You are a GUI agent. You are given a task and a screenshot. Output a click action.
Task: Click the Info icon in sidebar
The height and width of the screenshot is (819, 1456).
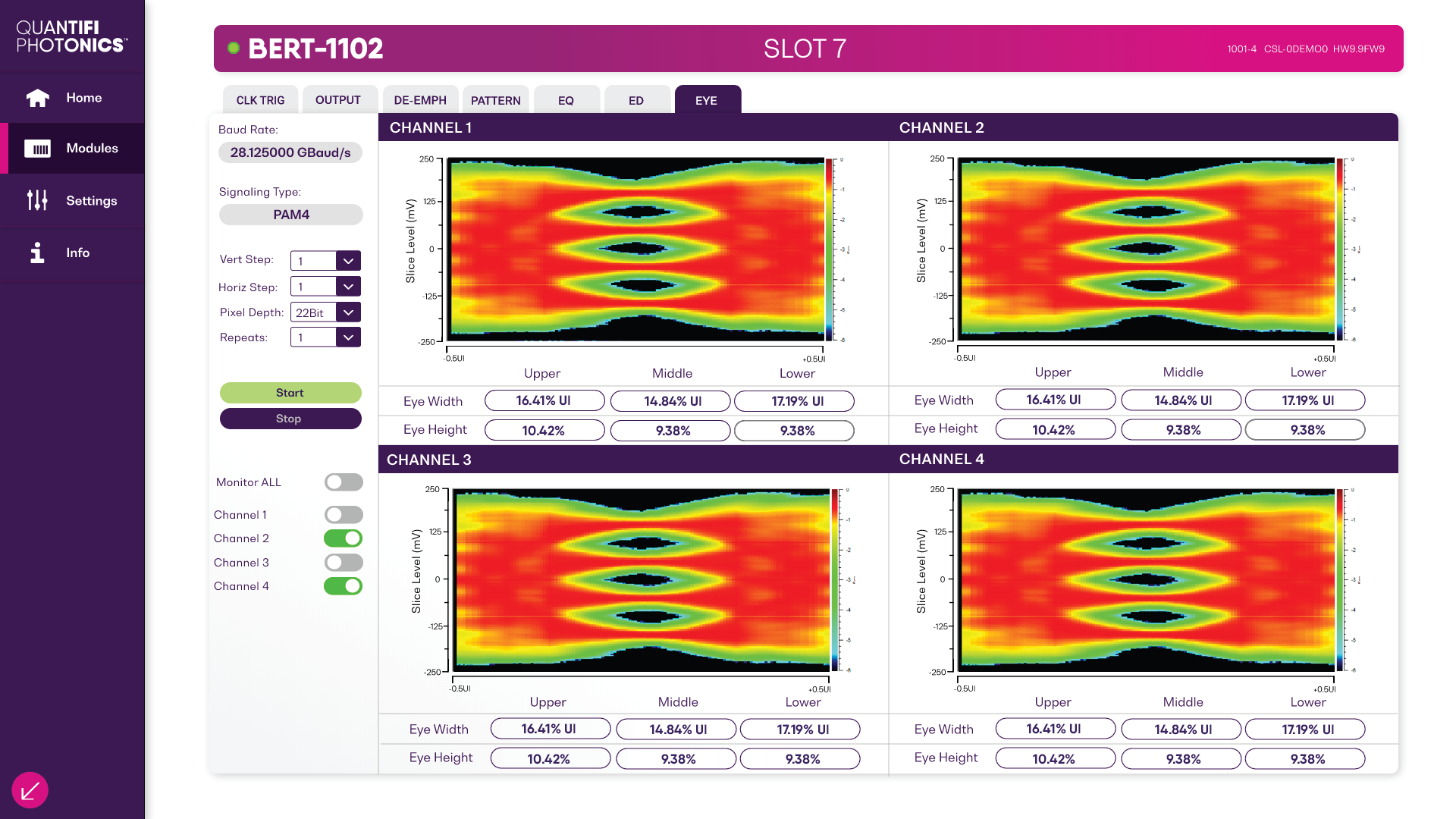point(37,253)
